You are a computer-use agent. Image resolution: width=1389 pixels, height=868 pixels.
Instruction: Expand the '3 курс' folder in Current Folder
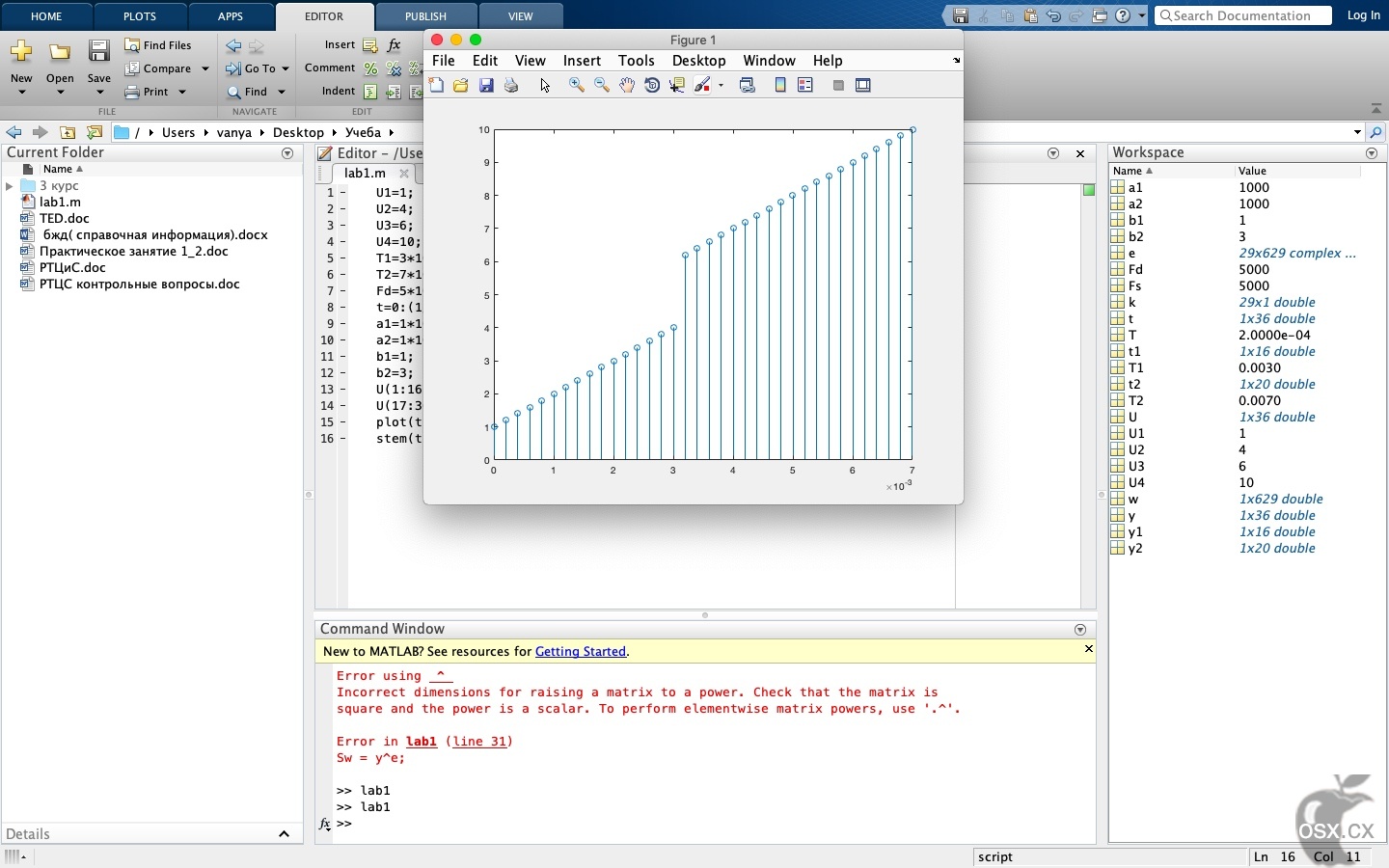[x=10, y=186]
